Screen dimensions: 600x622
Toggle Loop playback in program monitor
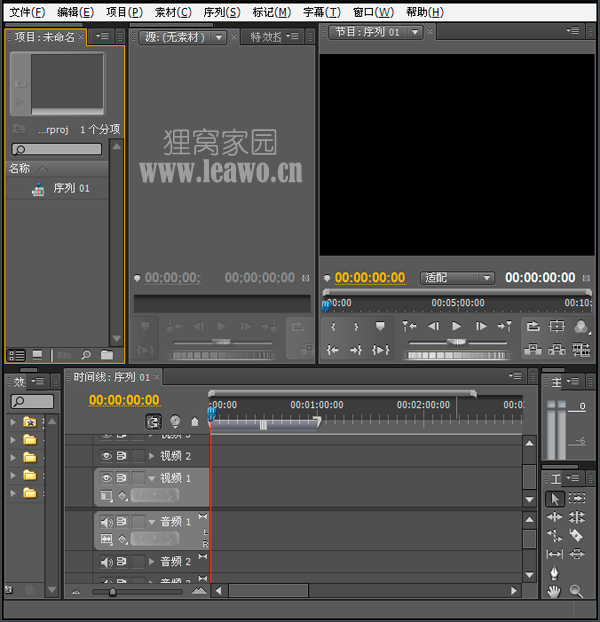point(533,326)
